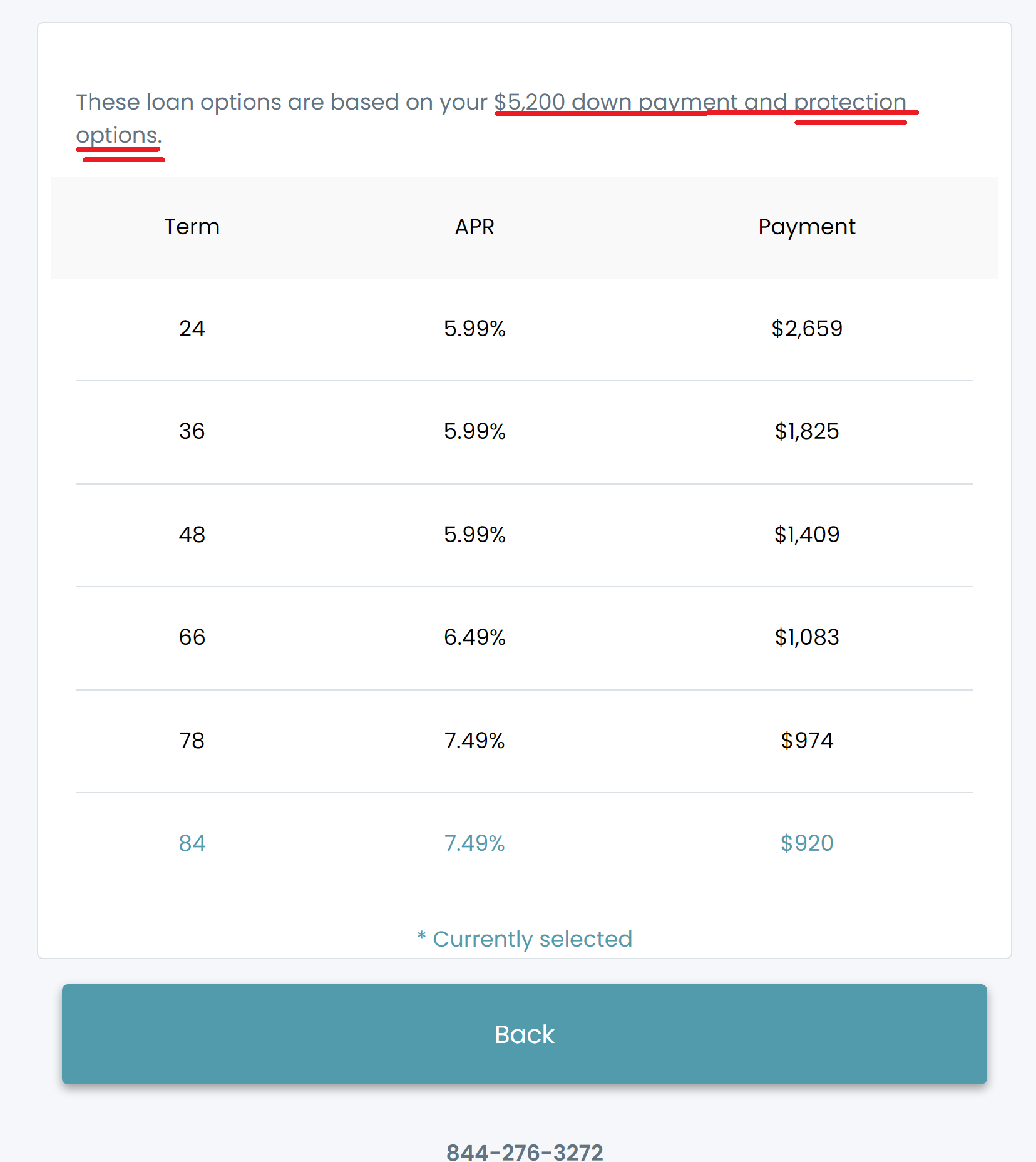Screen dimensions: 1036x1162
Task: Click the Back button
Action: pyautogui.click(x=524, y=1034)
